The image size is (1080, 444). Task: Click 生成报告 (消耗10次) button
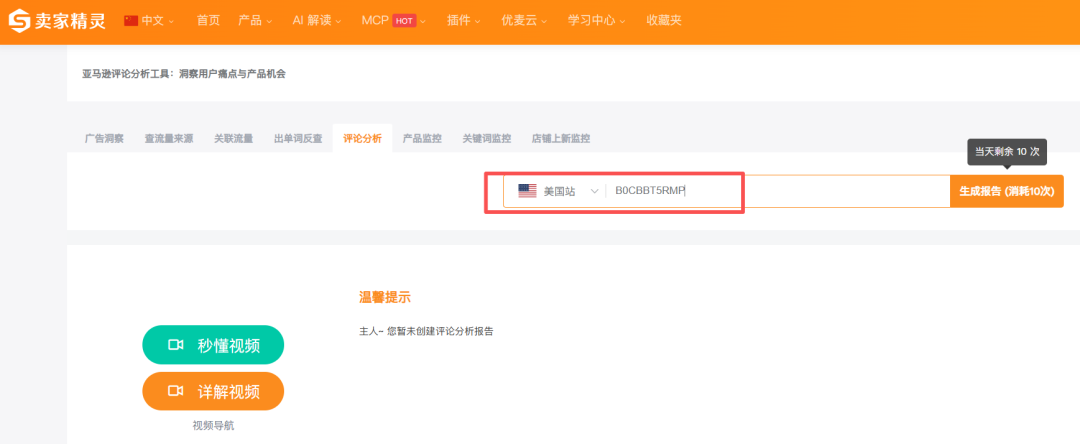pos(1006,191)
